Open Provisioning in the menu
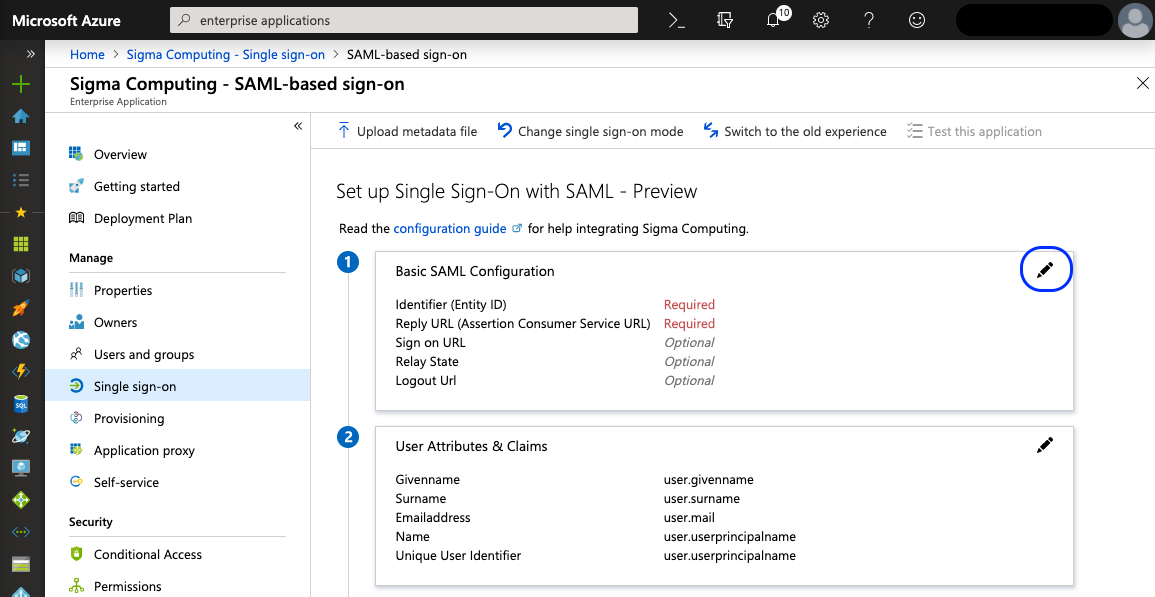This screenshot has width=1155, height=597. [x=178, y=419]
